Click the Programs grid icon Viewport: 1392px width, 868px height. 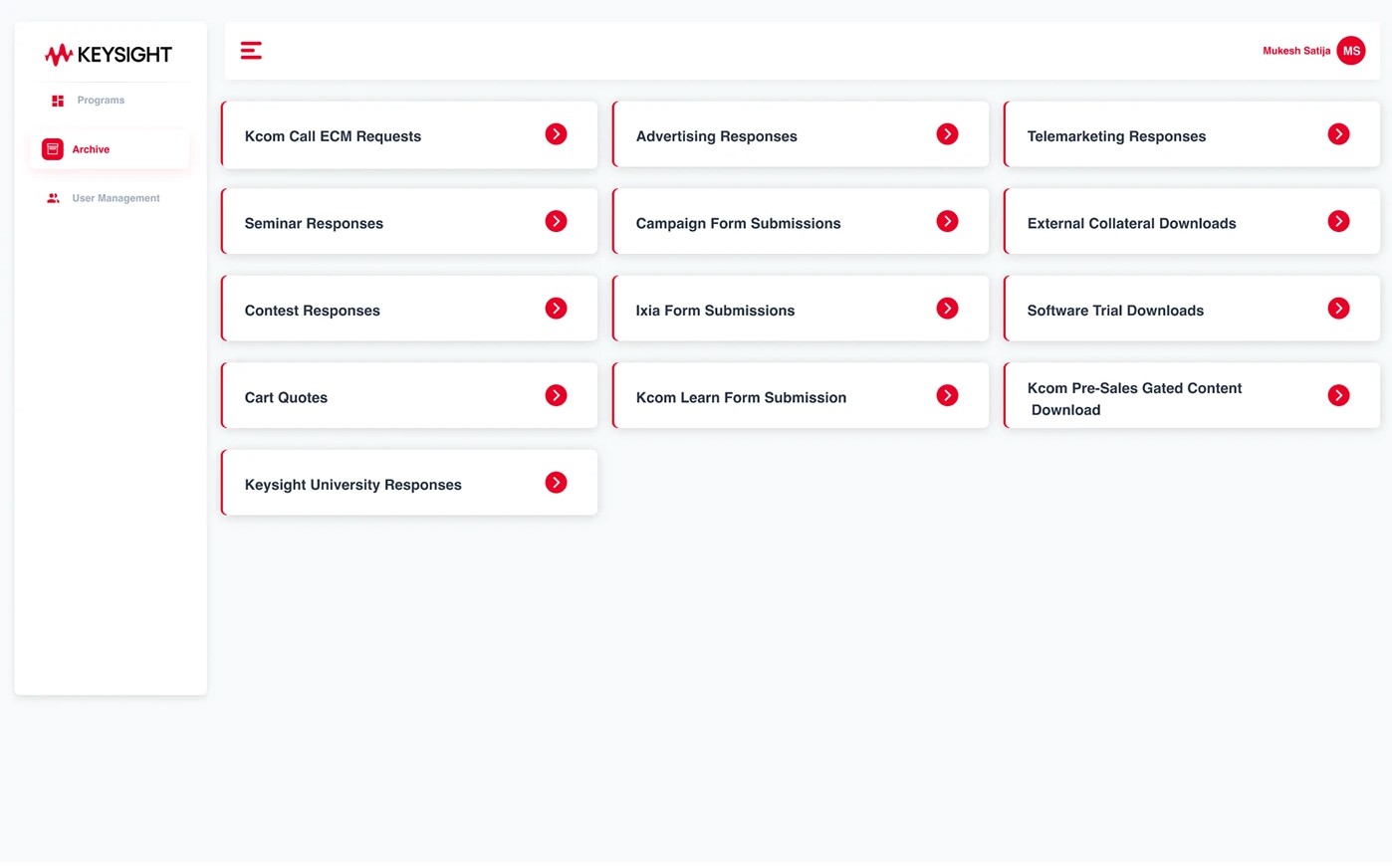pyautogui.click(x=58, y=101)
